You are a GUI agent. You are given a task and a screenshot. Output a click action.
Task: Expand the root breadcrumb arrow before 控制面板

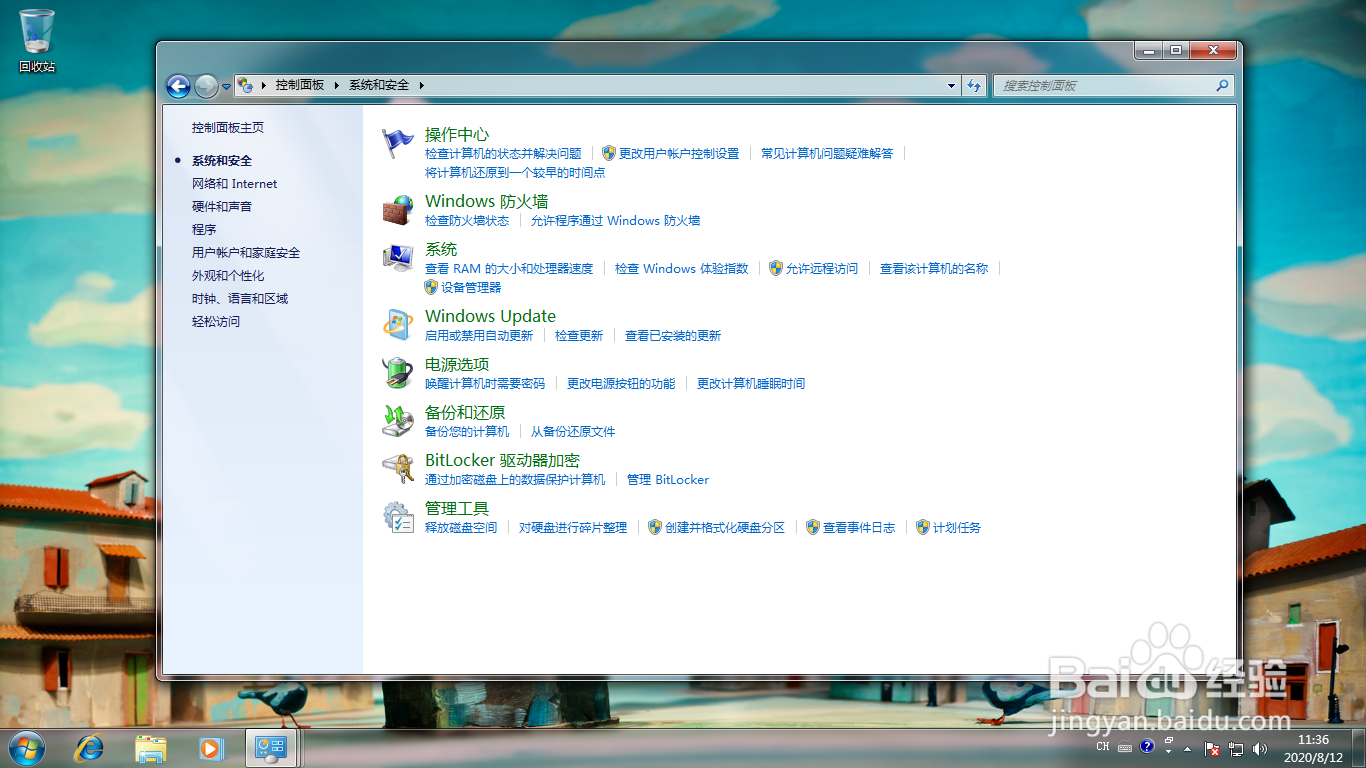click(264, 86)
